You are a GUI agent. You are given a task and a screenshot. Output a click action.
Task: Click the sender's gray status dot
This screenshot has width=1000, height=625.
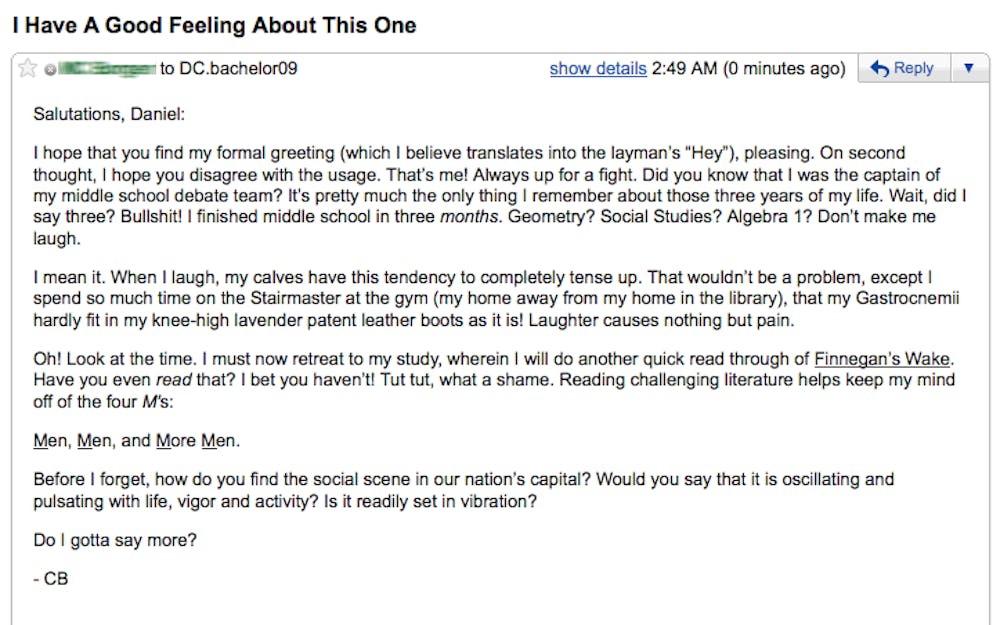(x=50, y=70)
